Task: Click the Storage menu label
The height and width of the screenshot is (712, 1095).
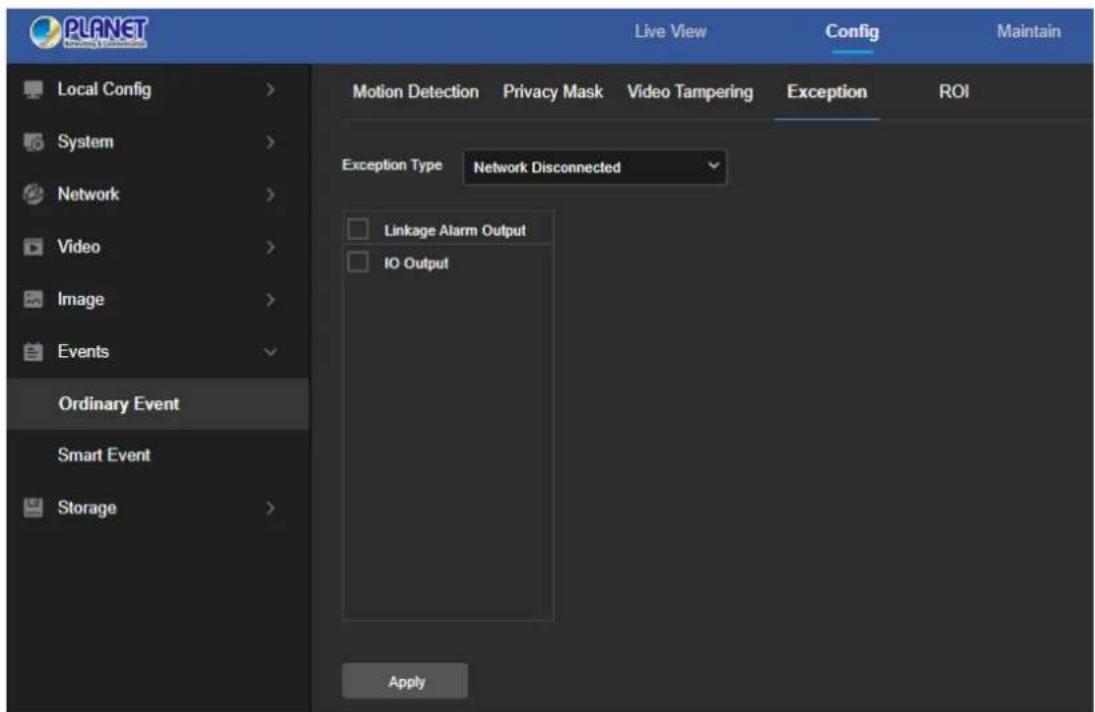Action: [87, 507]
